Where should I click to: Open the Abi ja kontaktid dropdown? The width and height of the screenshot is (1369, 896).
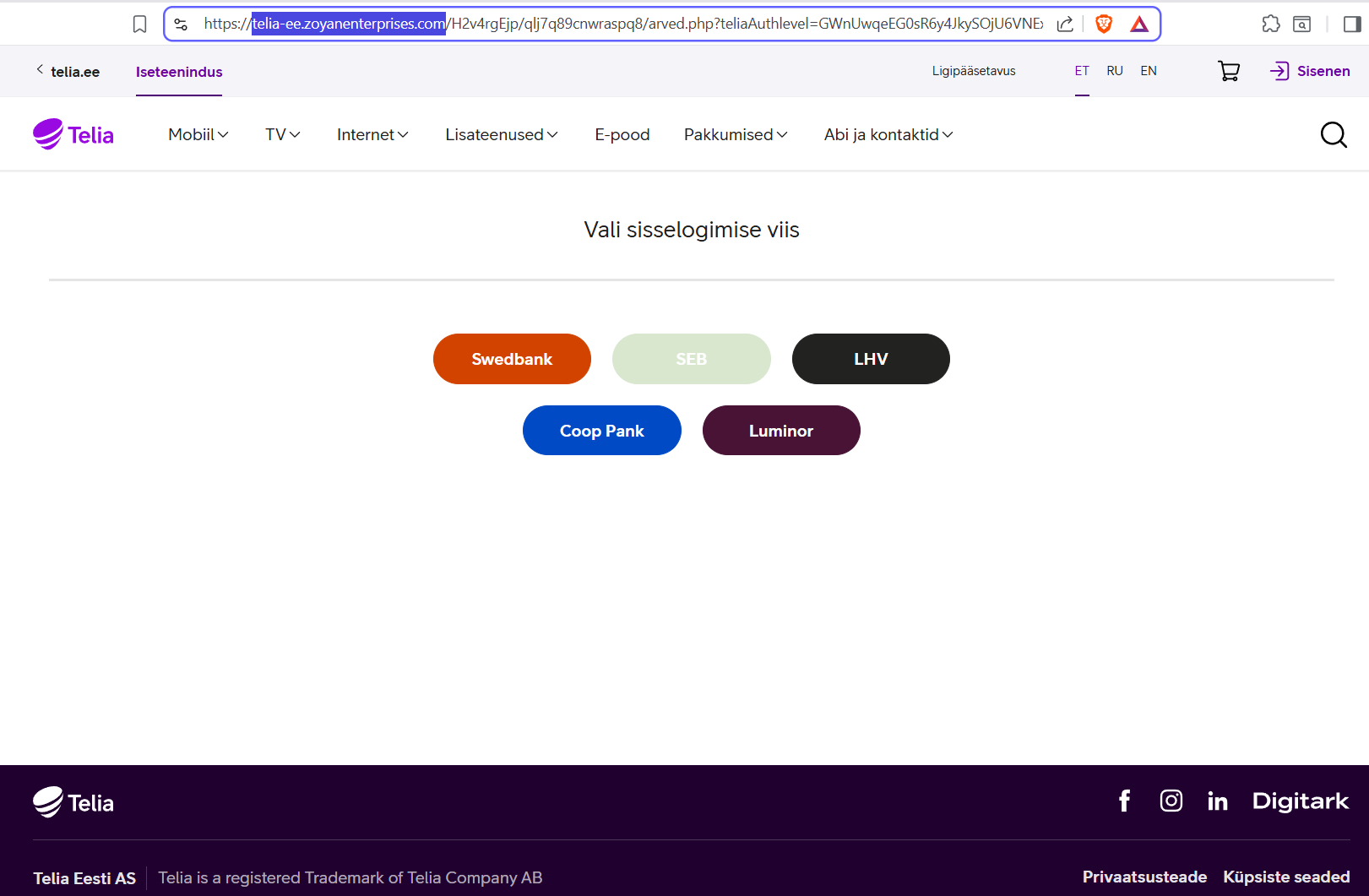888,135
